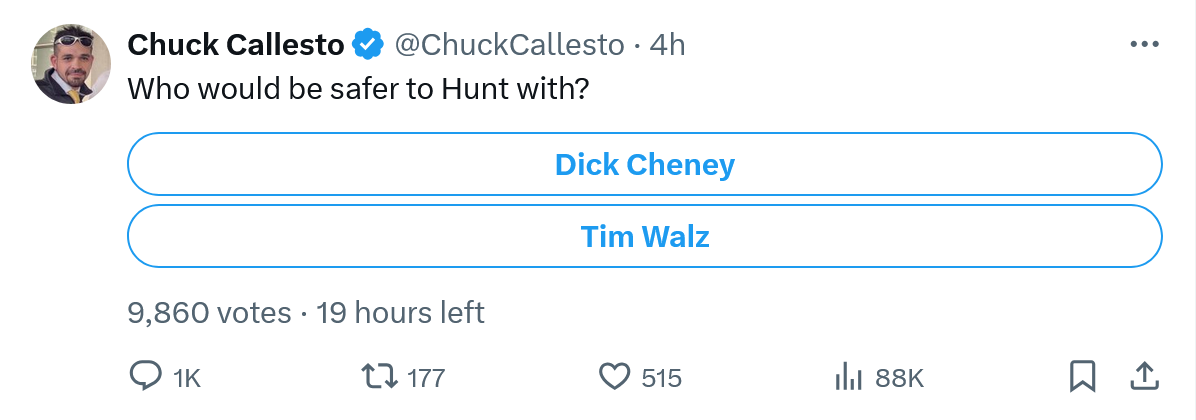Screen dimensions: 1196x420
Task: Click the 9,860 votes text
Action: [x=208, y=312]
